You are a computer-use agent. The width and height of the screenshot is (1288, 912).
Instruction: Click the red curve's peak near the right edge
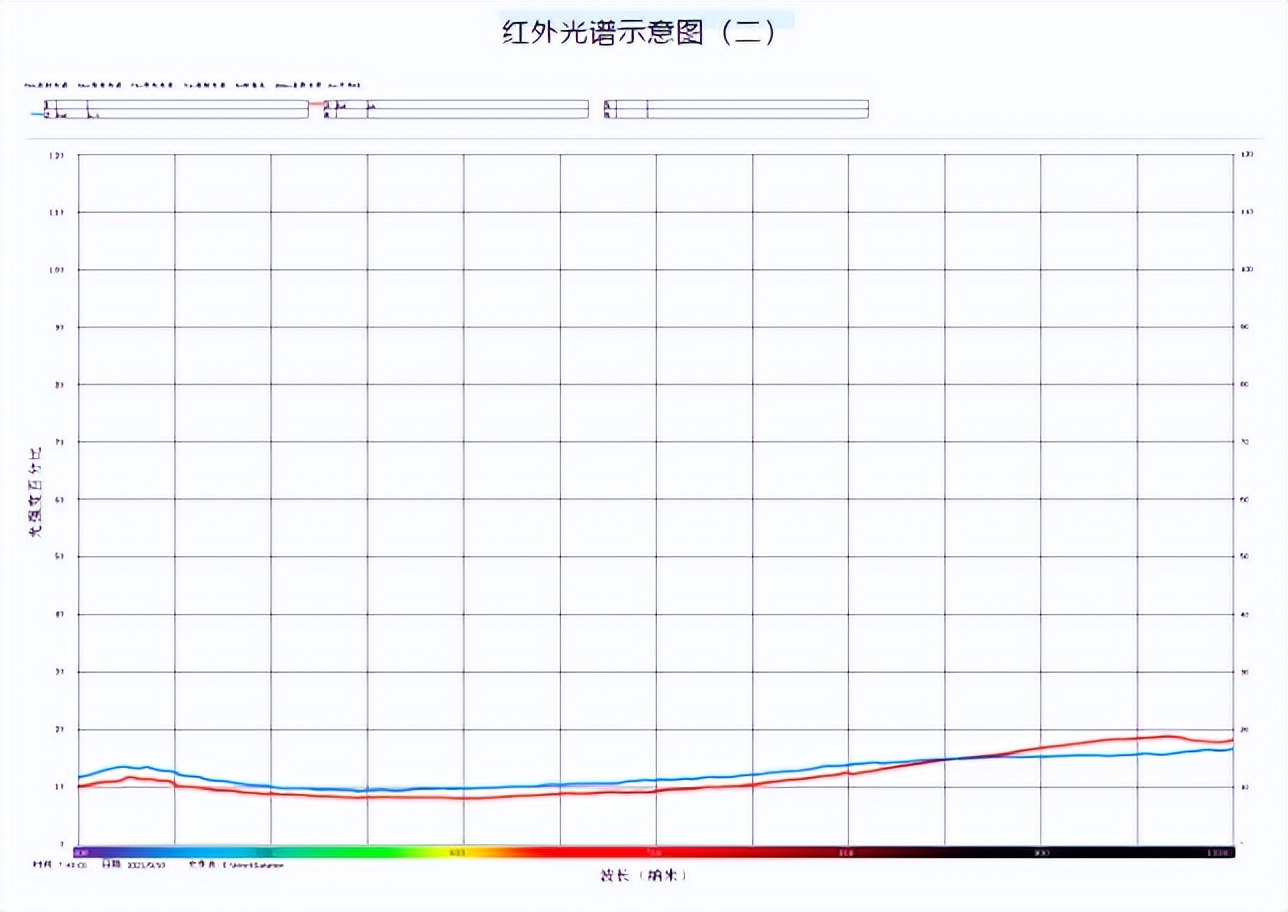coord(1166,736)
